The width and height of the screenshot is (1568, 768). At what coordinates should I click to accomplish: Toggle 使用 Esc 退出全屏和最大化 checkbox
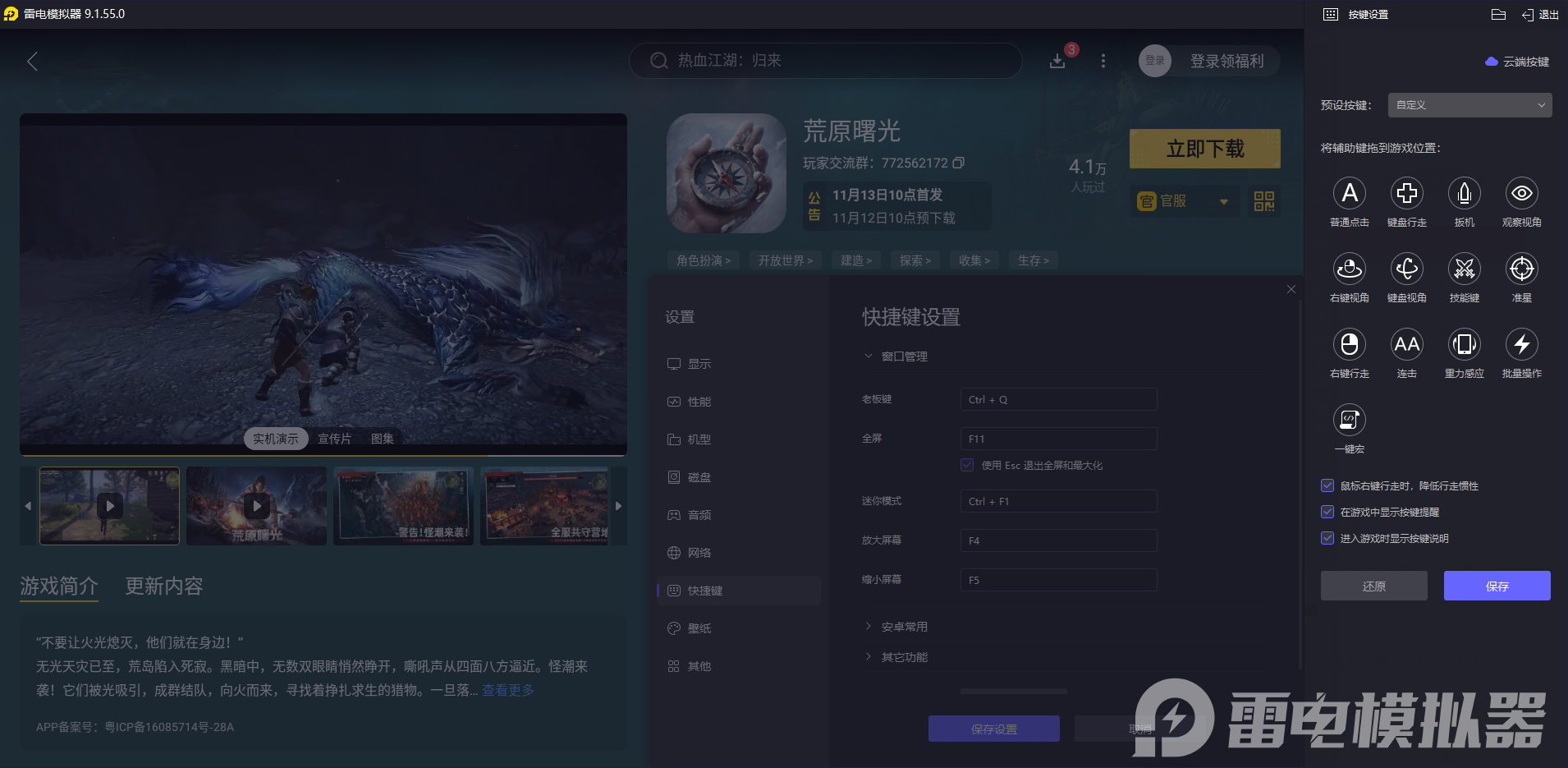pyautogui.click(x=967, y=465)
